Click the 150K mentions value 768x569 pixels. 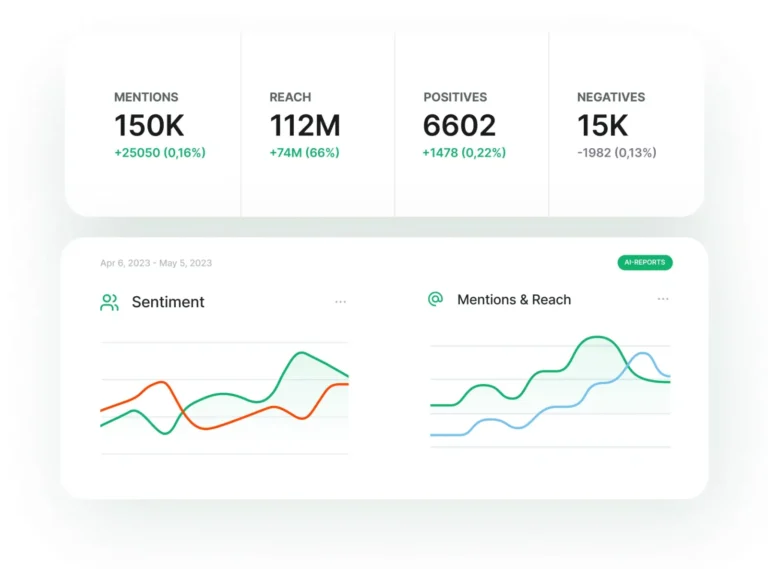click(x=149, y=125)
